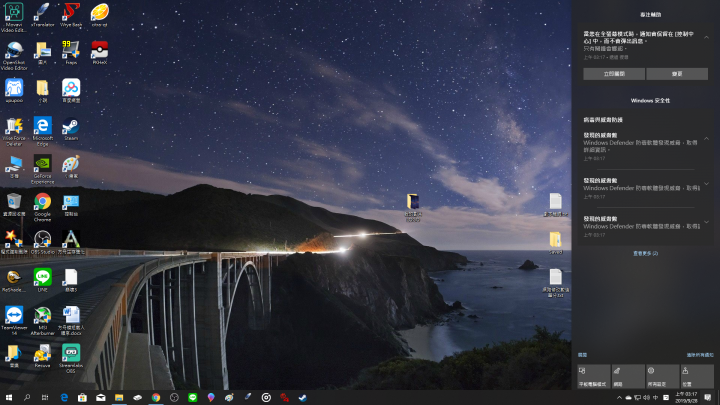This screenshot has width=720, height=405.
Task: Open the Saved folder on desktop
Action: 555,243
